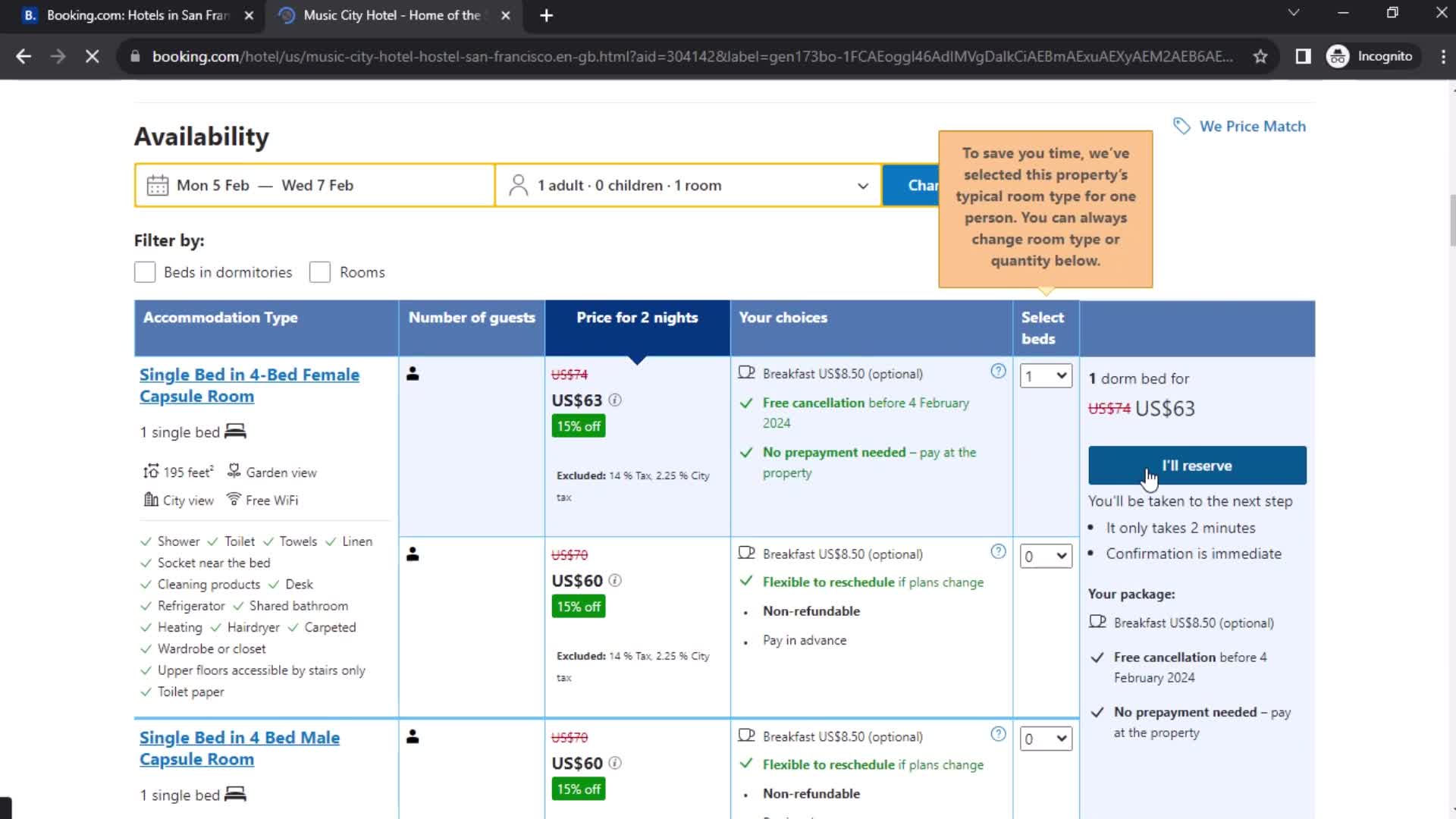
Task: Switch to Music City Hotel tab
Action: tap(391, 15)
